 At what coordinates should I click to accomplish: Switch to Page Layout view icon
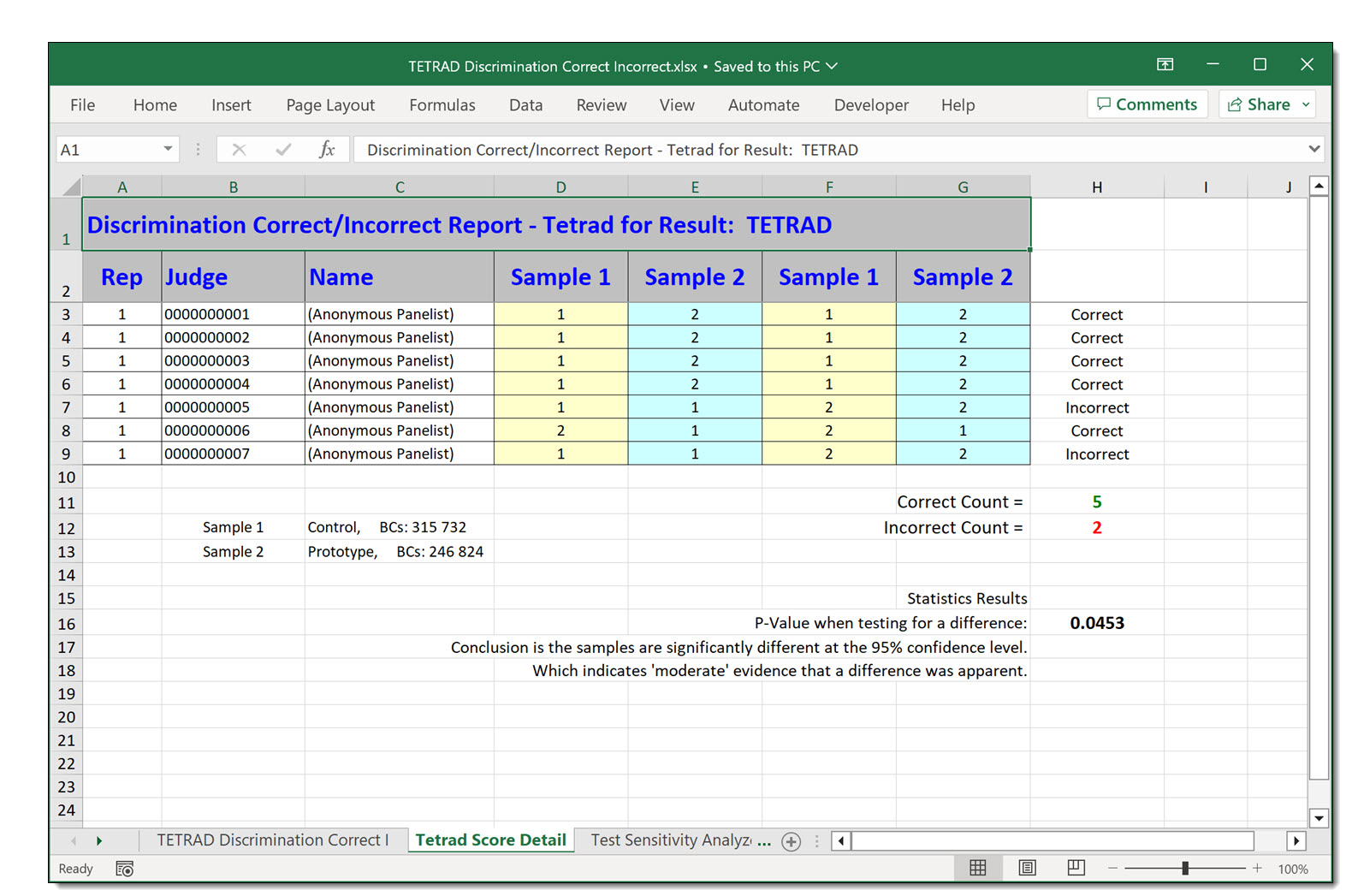click(1027, 868)
